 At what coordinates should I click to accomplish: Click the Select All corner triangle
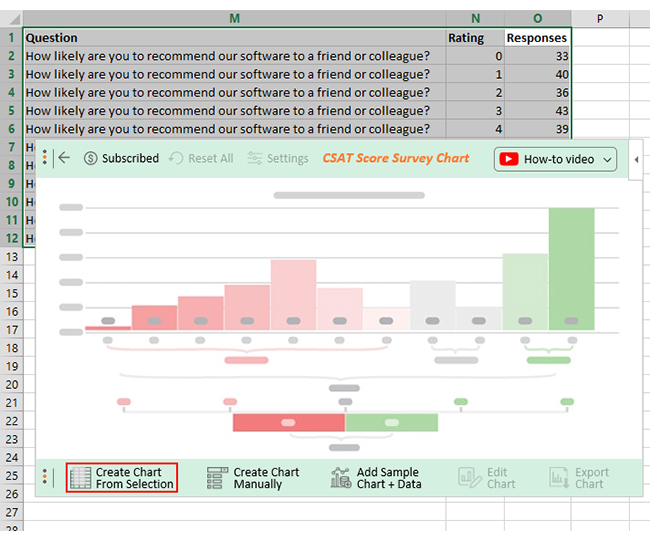coord(12,18)
